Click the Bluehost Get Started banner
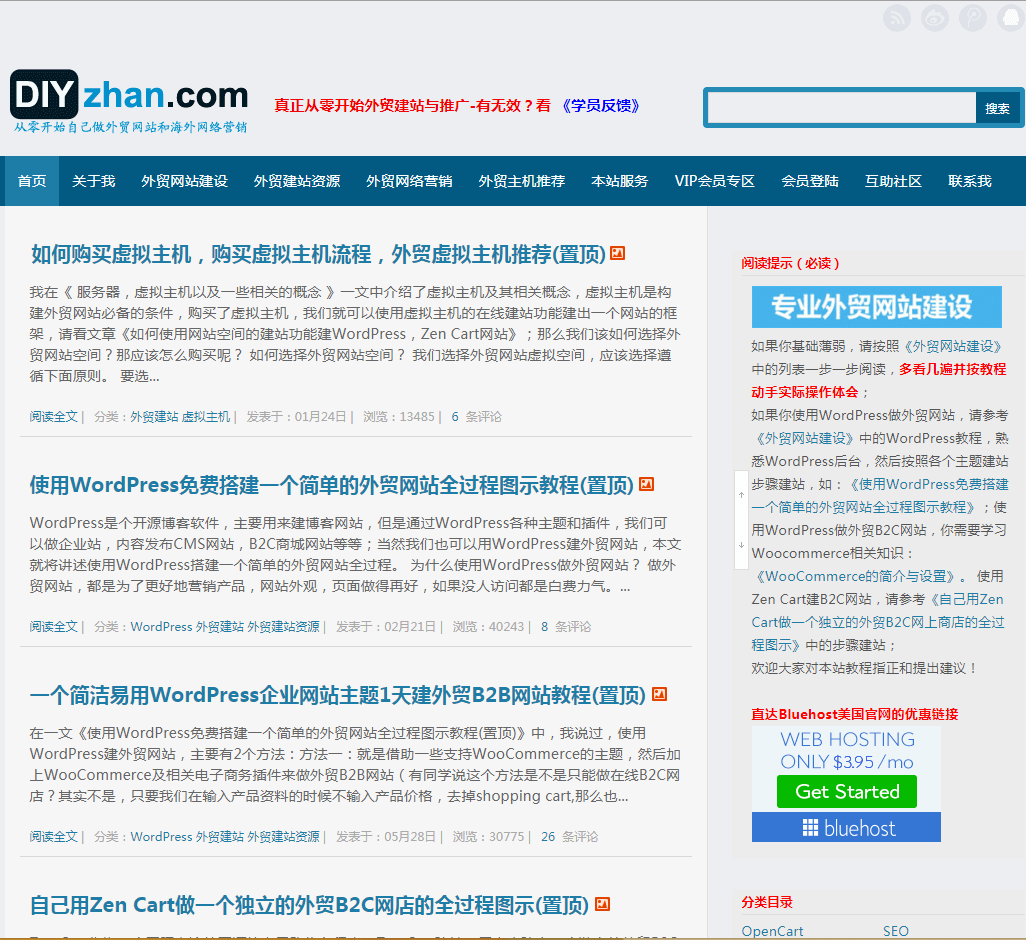The width and height of the screenshot is (1026, 940). [846, 784]
